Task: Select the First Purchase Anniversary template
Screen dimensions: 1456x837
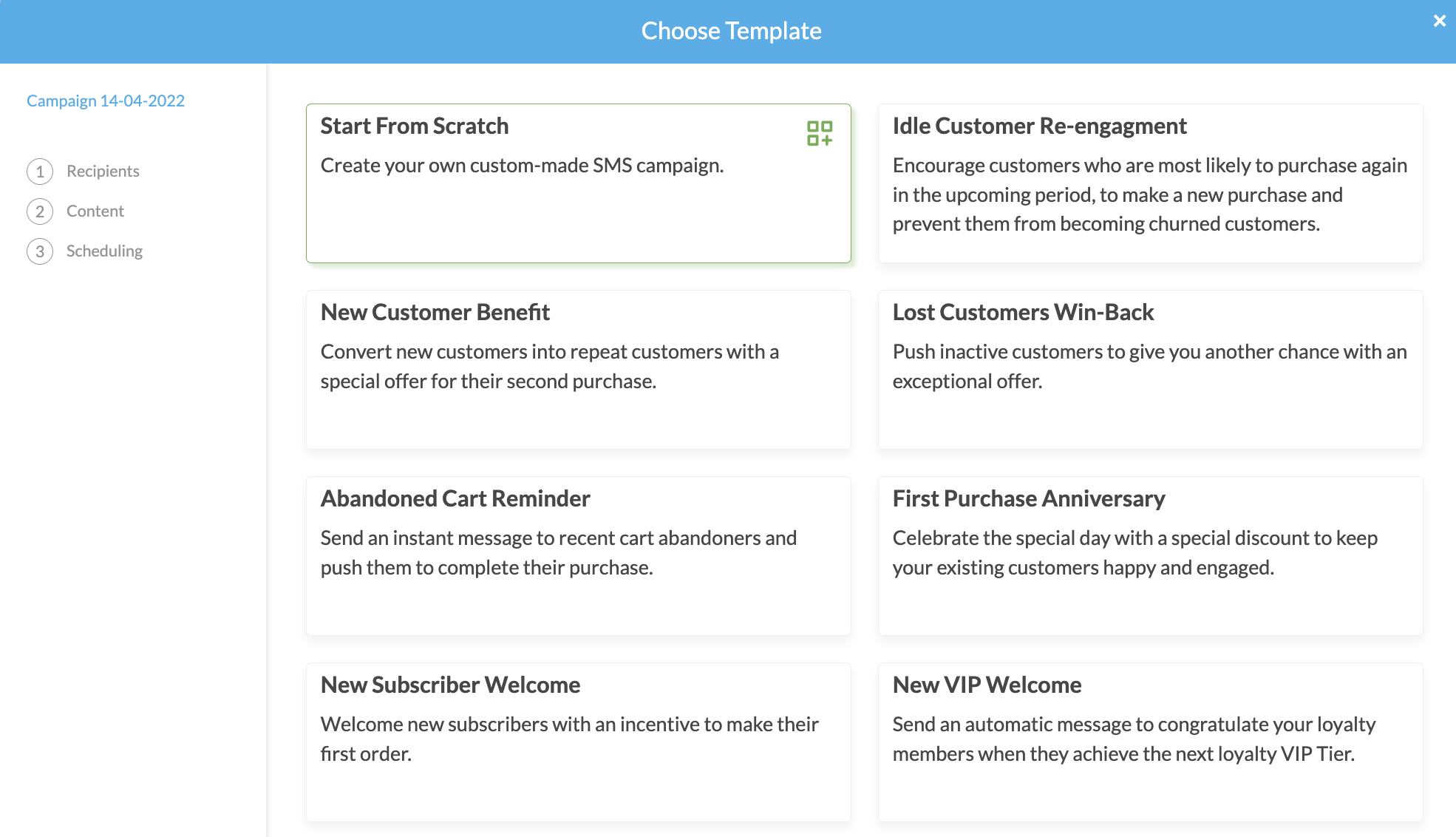Action: [1150, 556]
